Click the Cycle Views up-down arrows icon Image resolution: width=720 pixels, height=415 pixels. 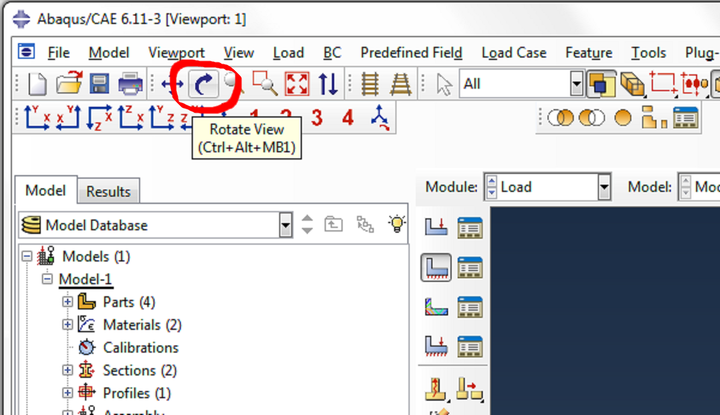(328, 84)
